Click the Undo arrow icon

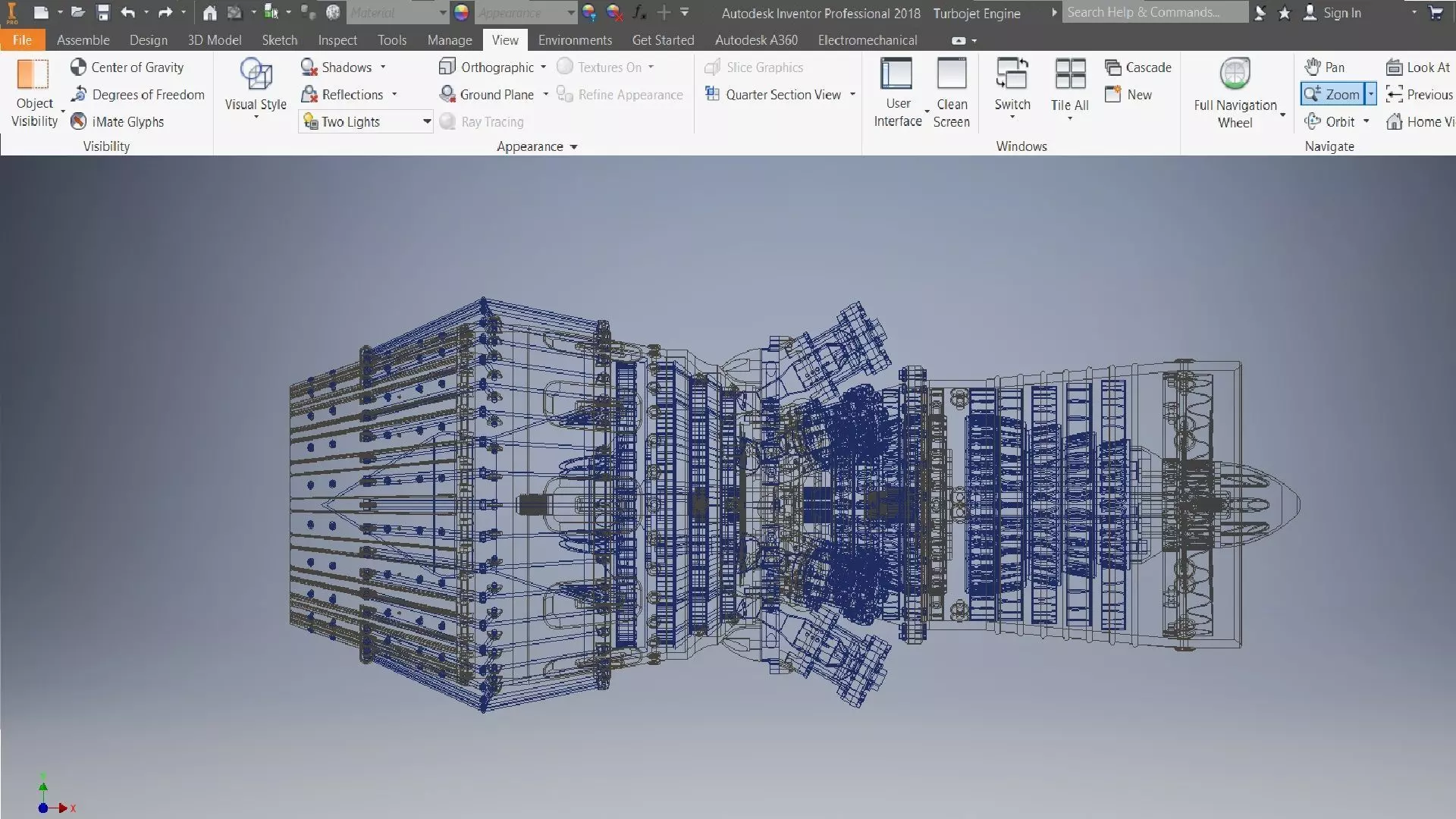click(127, 12)
